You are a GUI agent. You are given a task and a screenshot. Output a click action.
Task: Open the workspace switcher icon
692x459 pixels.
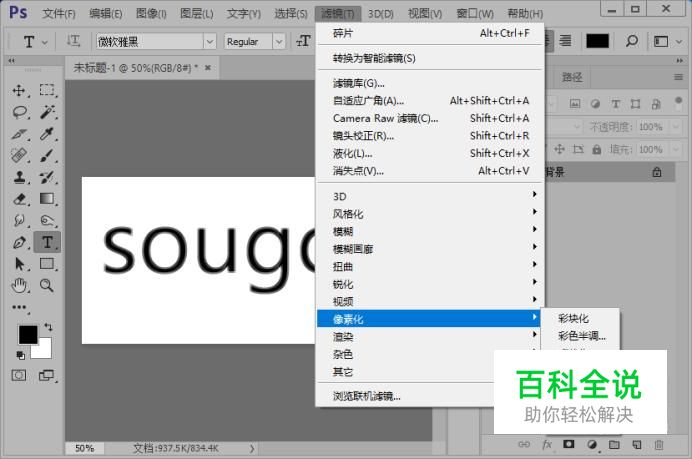[661, 41]
